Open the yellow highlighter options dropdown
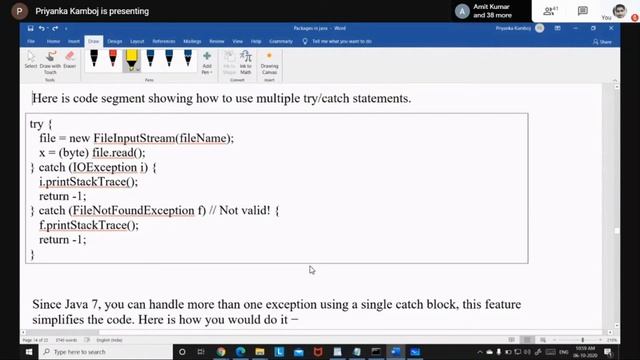The width and height of the screenshot is (640, 360). (x=138, y=70)
